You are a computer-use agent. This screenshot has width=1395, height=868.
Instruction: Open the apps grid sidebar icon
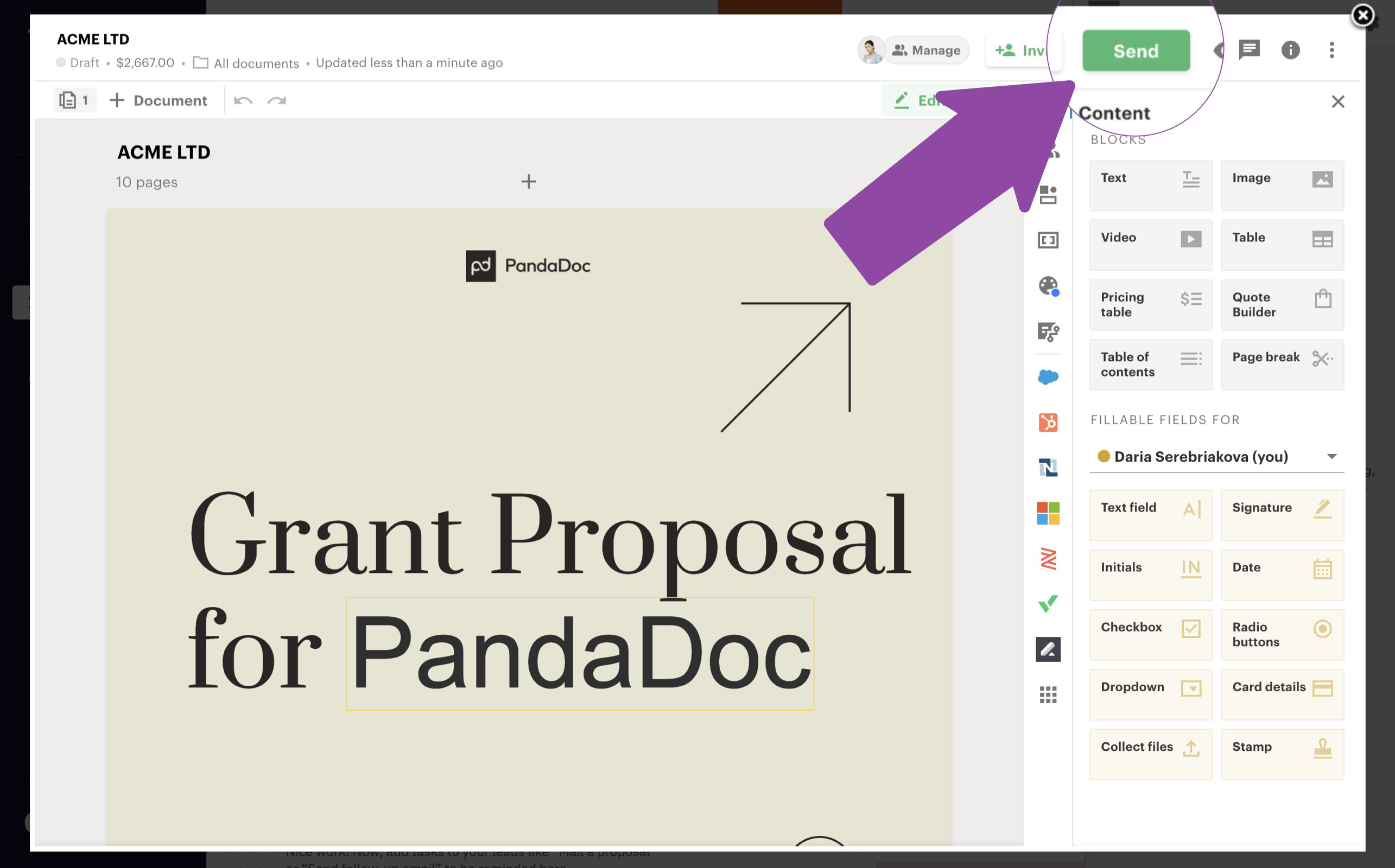coord(1048,694)
